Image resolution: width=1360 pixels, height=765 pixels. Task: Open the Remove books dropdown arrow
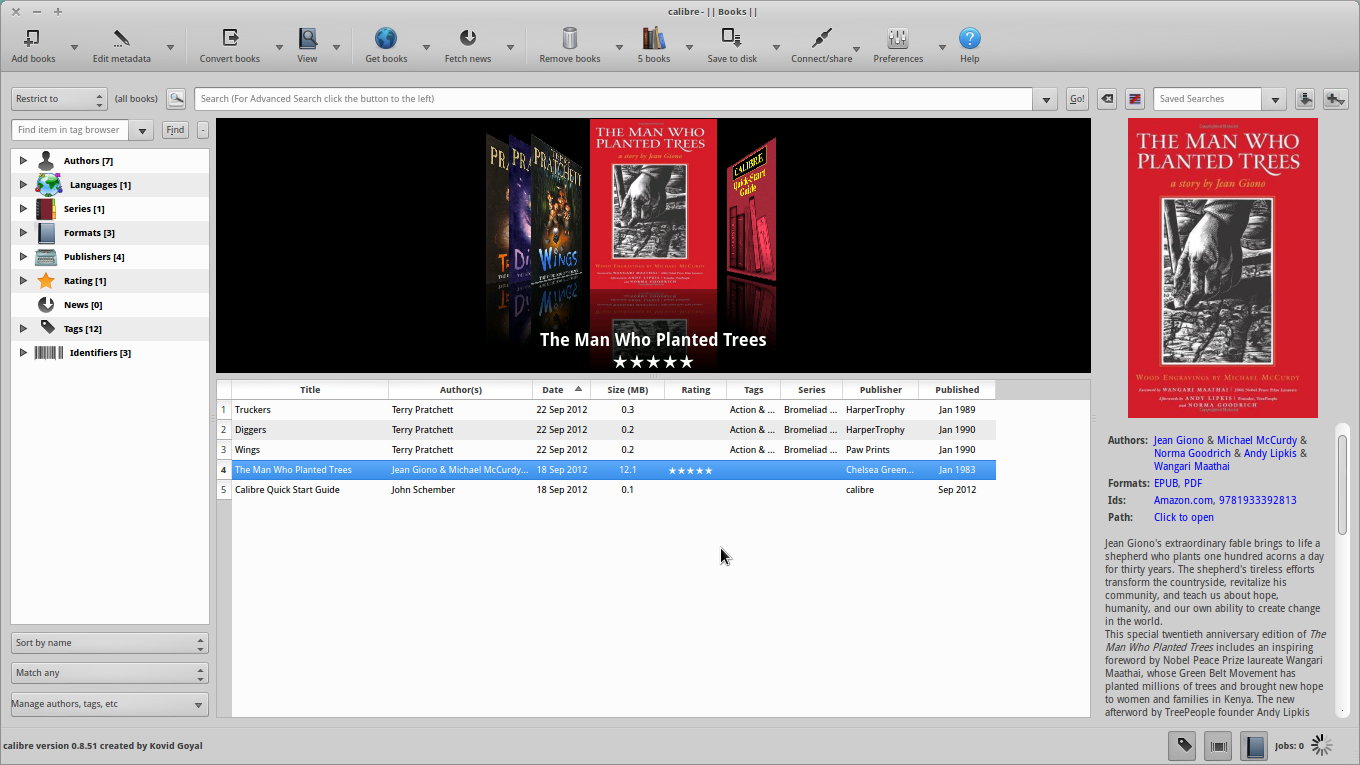619,47
